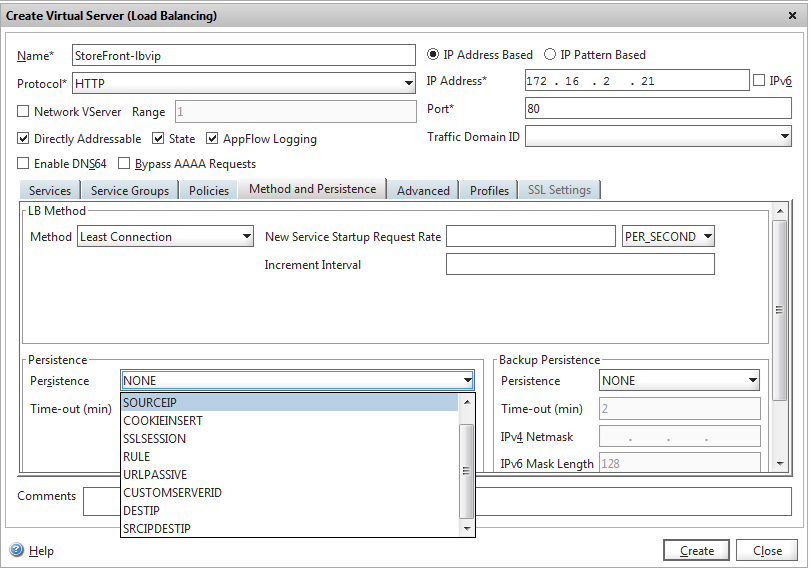Choose SSLSESSION persistence option
Viewport: 811px width, 568px height.
(290, 439)
